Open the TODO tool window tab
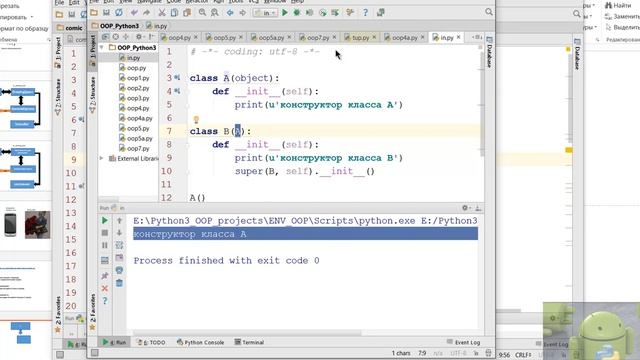640x360 pixels. [151, 342]
